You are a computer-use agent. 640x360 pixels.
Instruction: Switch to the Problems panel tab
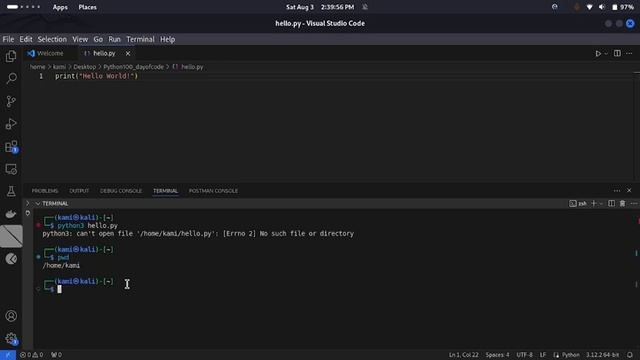[x=45, y=191]
